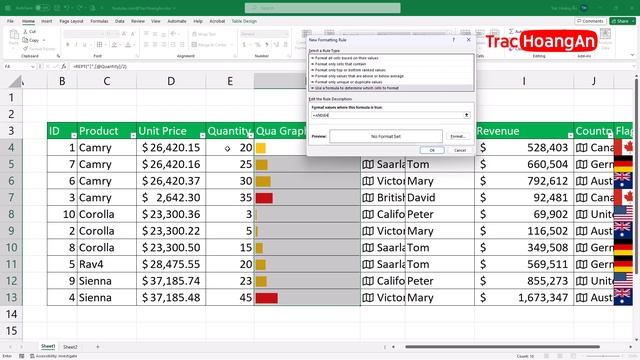
Task: Click the horizontal scrollbar at bottom
Action: click(502, 347)
